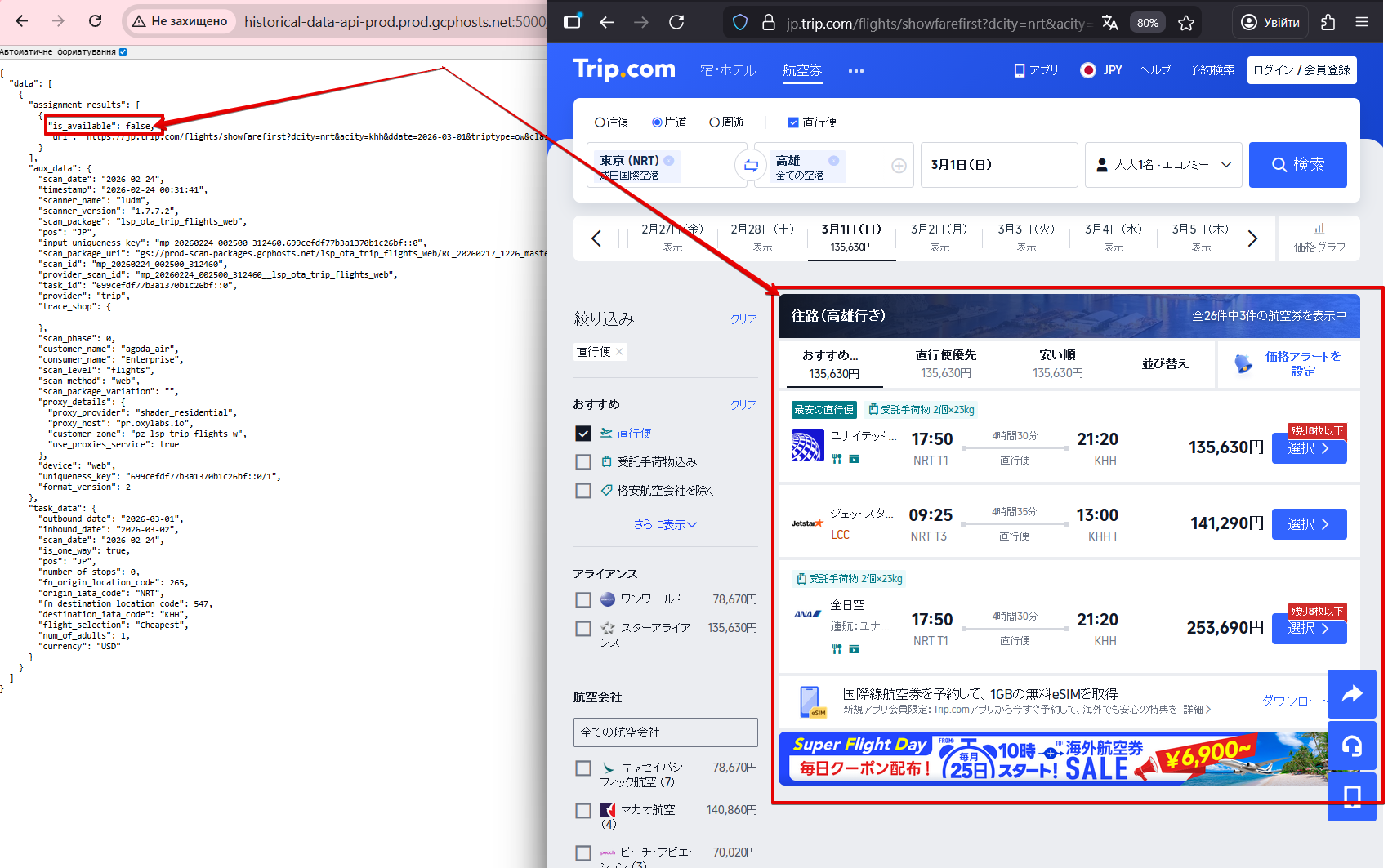Toggle the auto-formatting checkbox in JSON viewer
1388x868 pixels.
123,51
